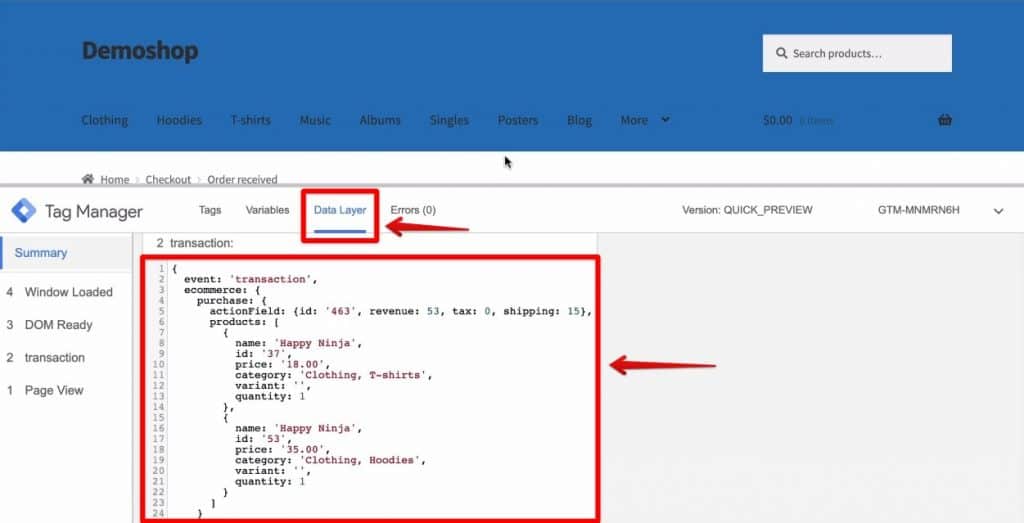Click the Tag Manager logo icon
This screenshot has height=523, width=1024.
coord(24,211)
